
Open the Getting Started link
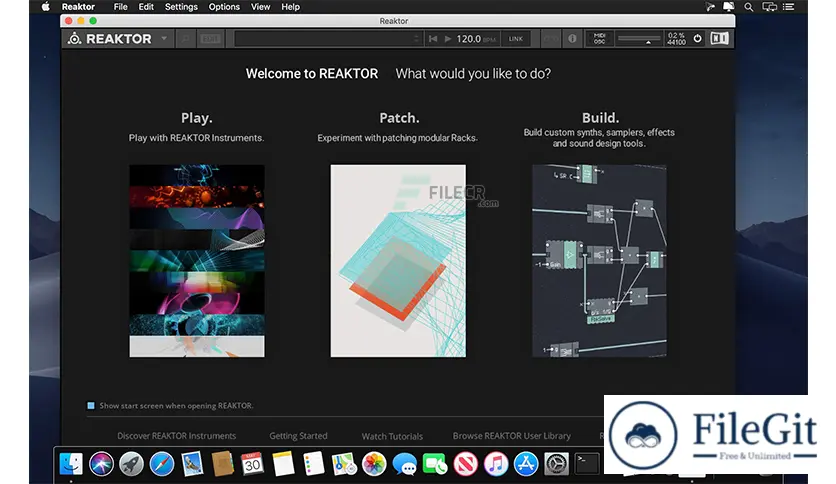point(298,436)
